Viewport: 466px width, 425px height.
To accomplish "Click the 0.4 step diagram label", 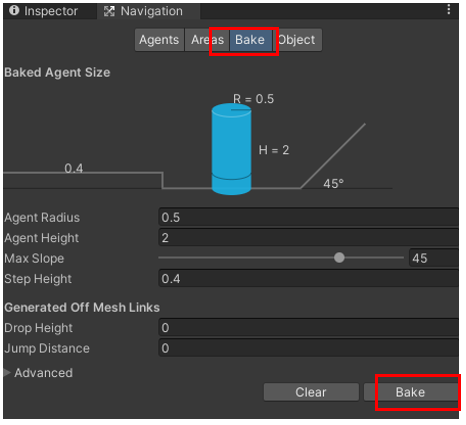I will click(74, 168).
